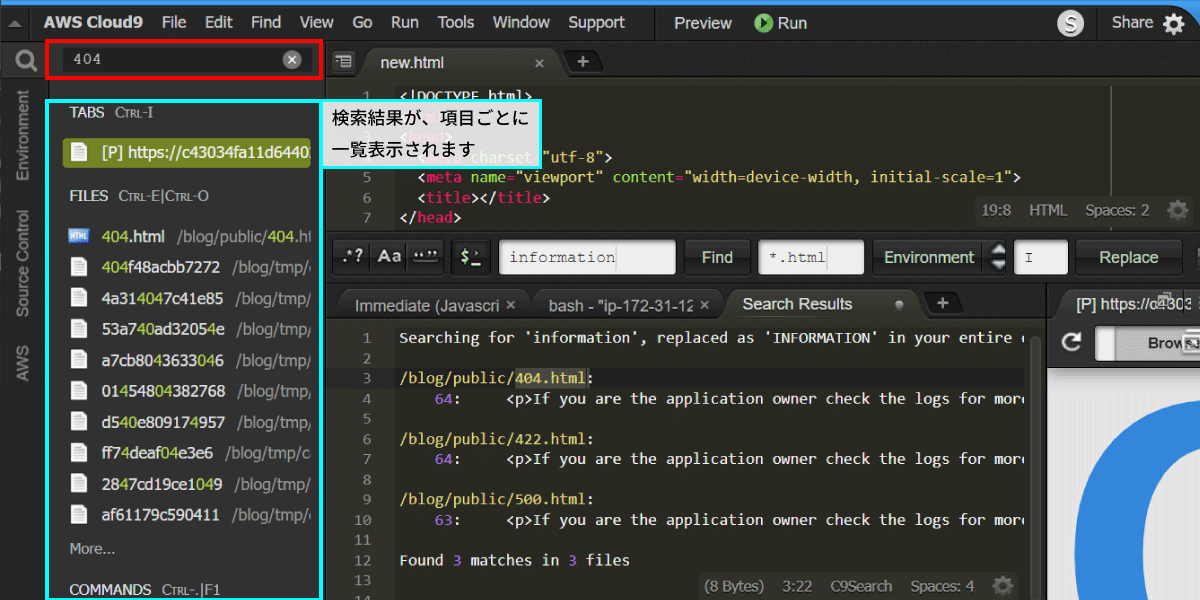Switch to the Search Results tab
1200x600 pixels.
click(797, 304)
